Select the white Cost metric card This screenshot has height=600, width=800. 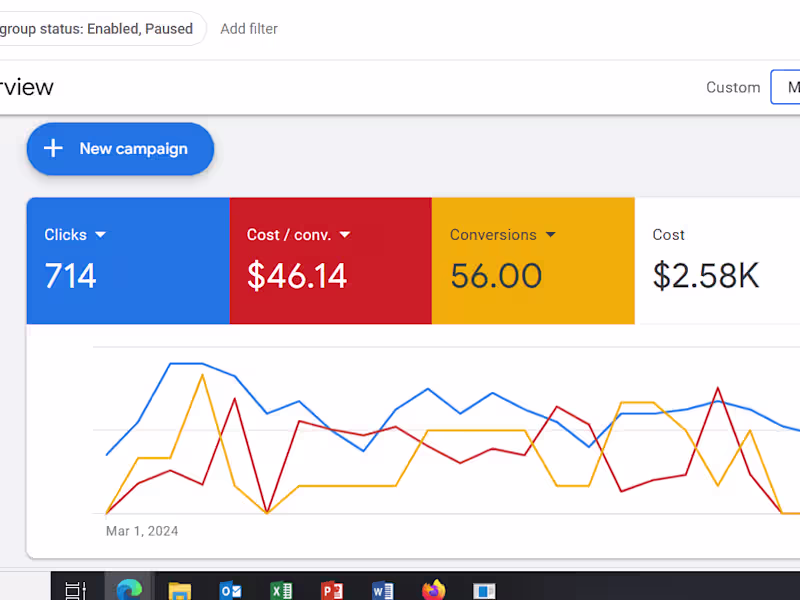(717, 261)
